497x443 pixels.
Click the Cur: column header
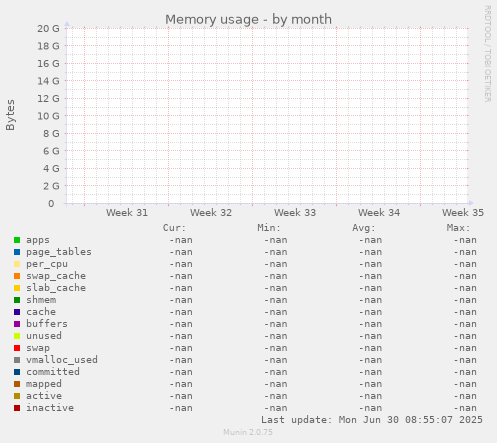[x=174, y=228]
